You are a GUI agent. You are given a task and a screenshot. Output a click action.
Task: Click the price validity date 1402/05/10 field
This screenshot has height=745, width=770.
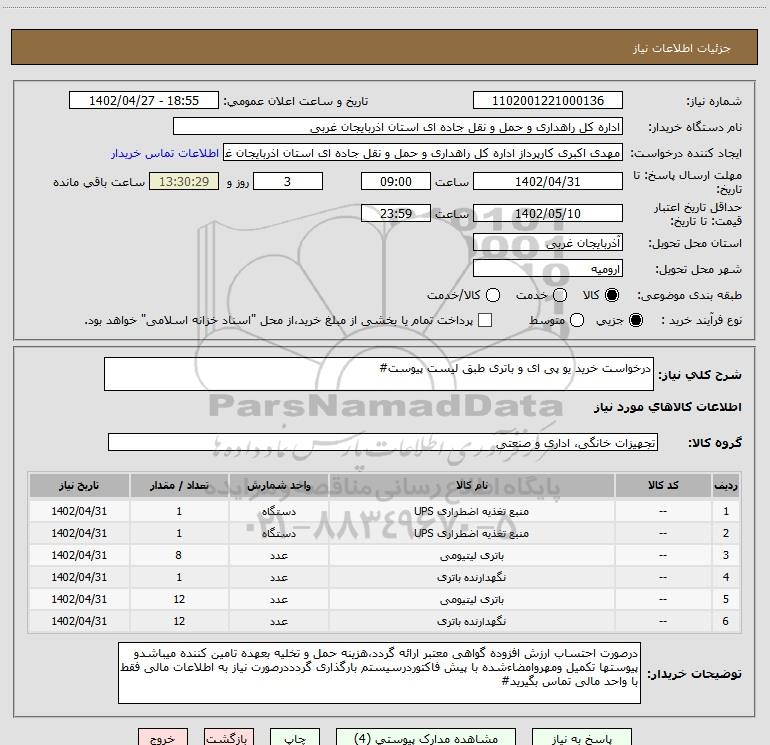coord(548,213)
